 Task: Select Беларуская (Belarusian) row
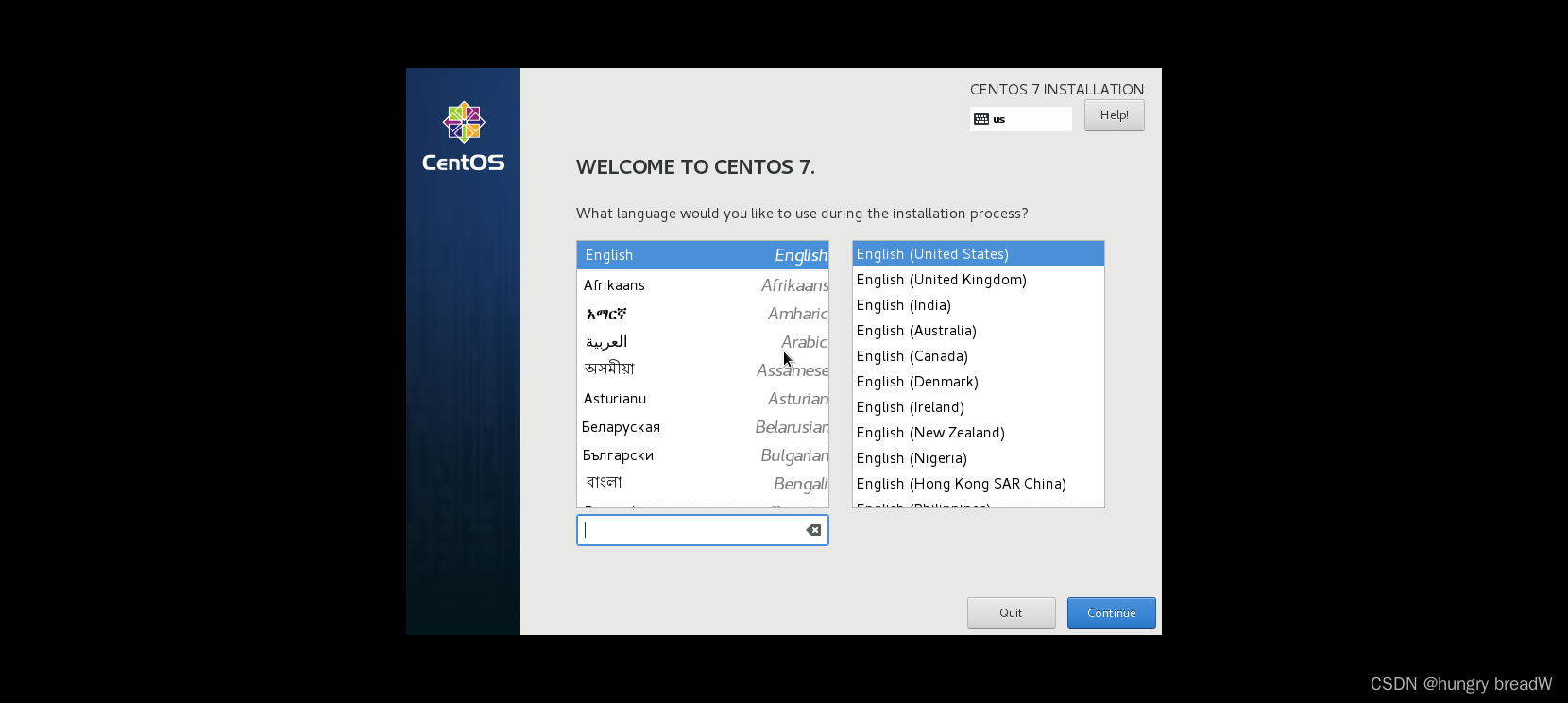[x=703, y=427]
